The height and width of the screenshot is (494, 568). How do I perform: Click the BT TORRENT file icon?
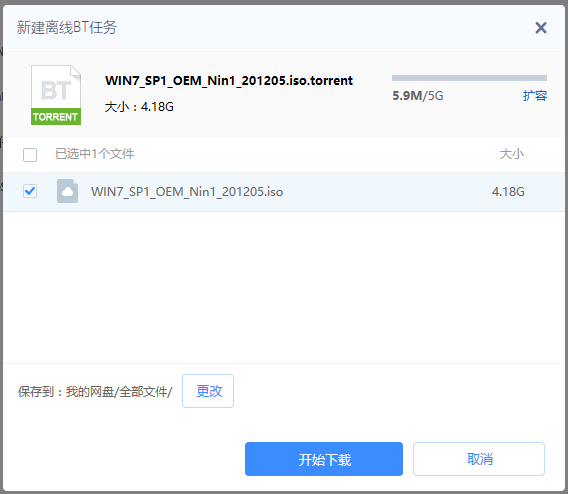tap(56, 95)
